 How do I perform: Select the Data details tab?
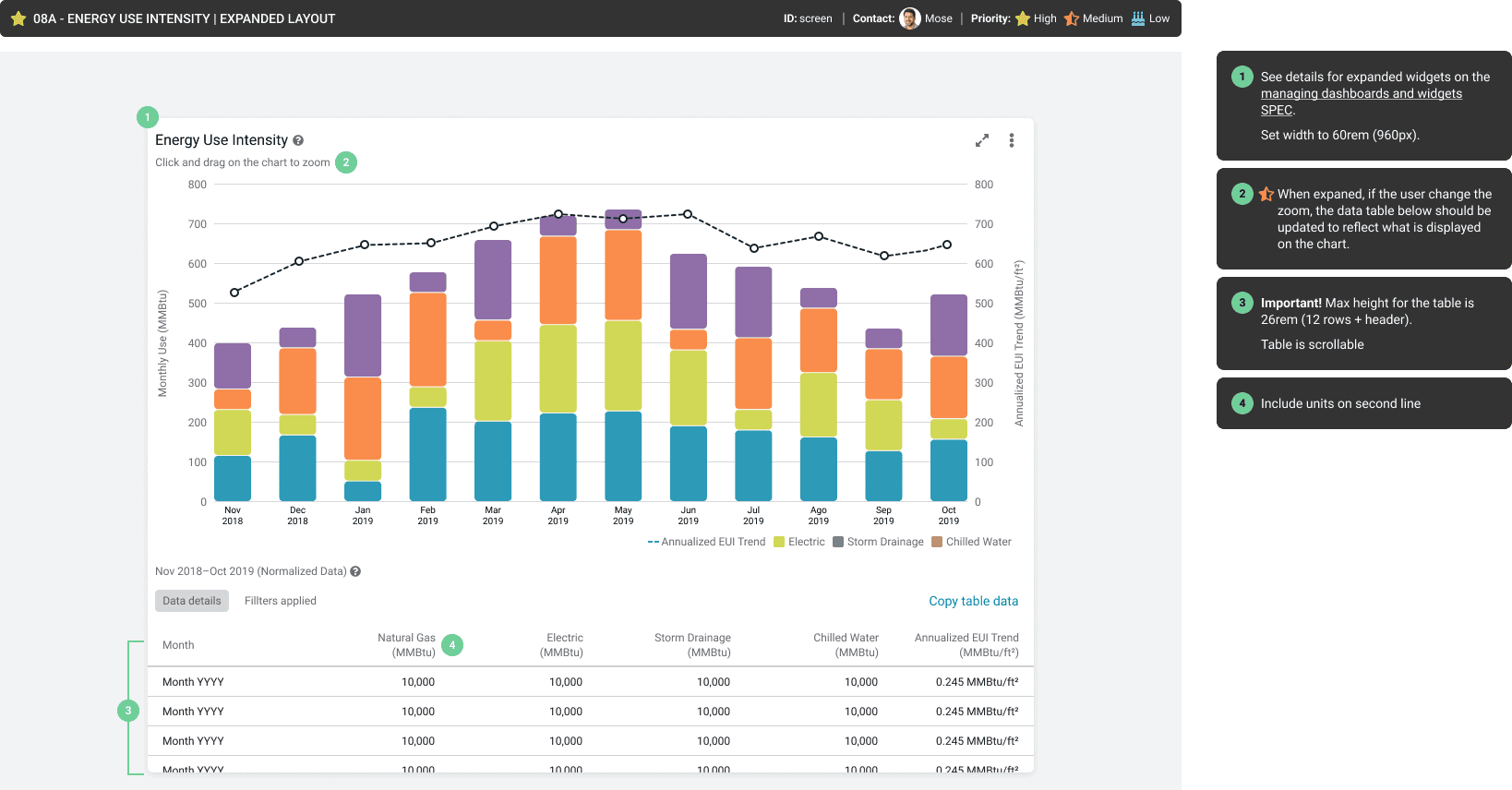click(192, 601)
